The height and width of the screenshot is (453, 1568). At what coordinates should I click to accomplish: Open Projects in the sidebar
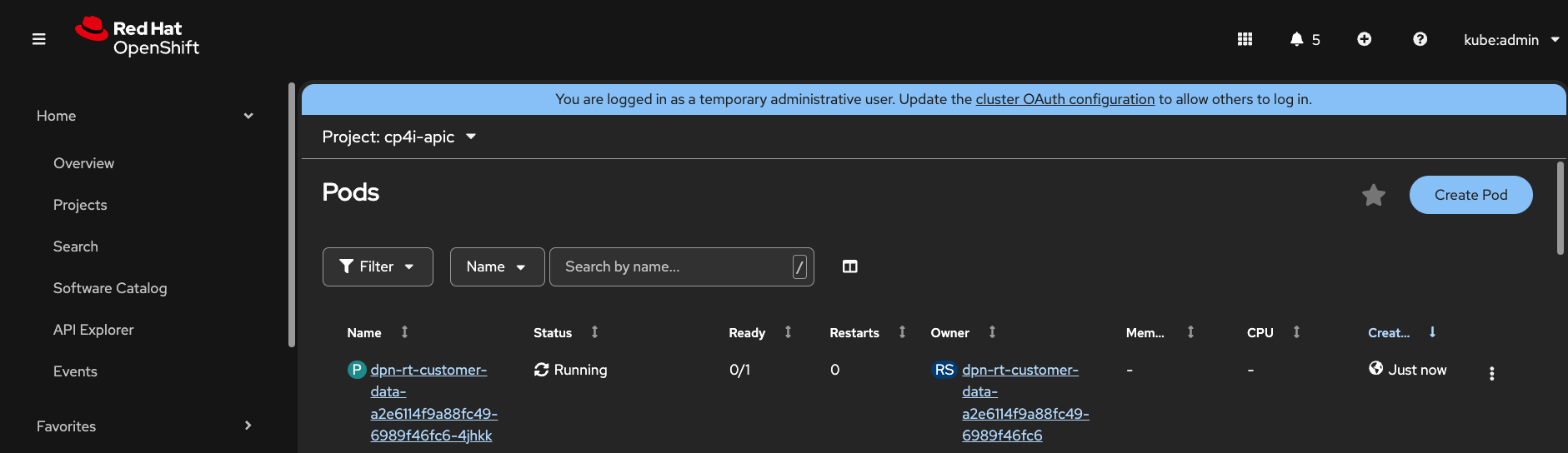pyautogui.click(x=80, y=205)
